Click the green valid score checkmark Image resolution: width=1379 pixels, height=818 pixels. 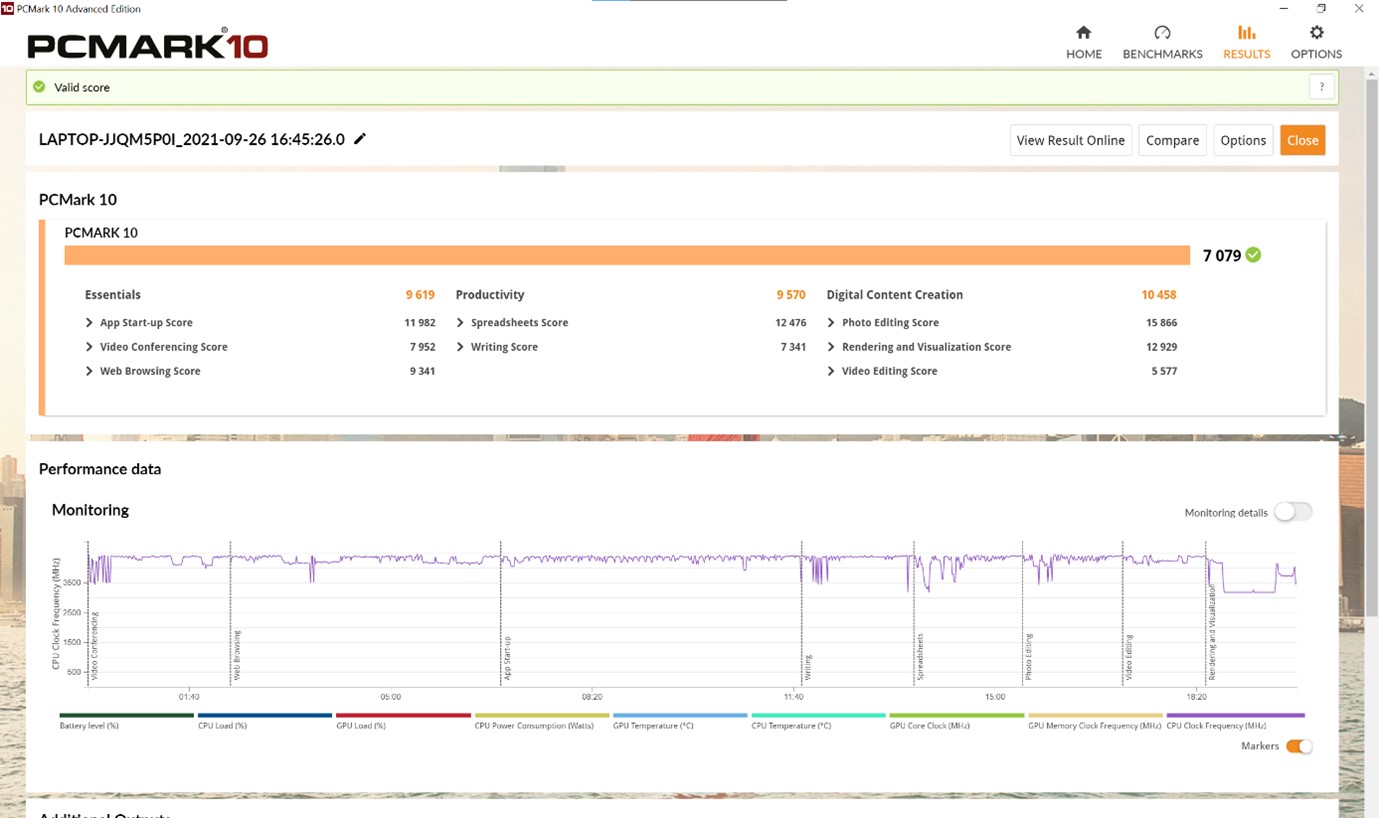(x=39, y=87)
